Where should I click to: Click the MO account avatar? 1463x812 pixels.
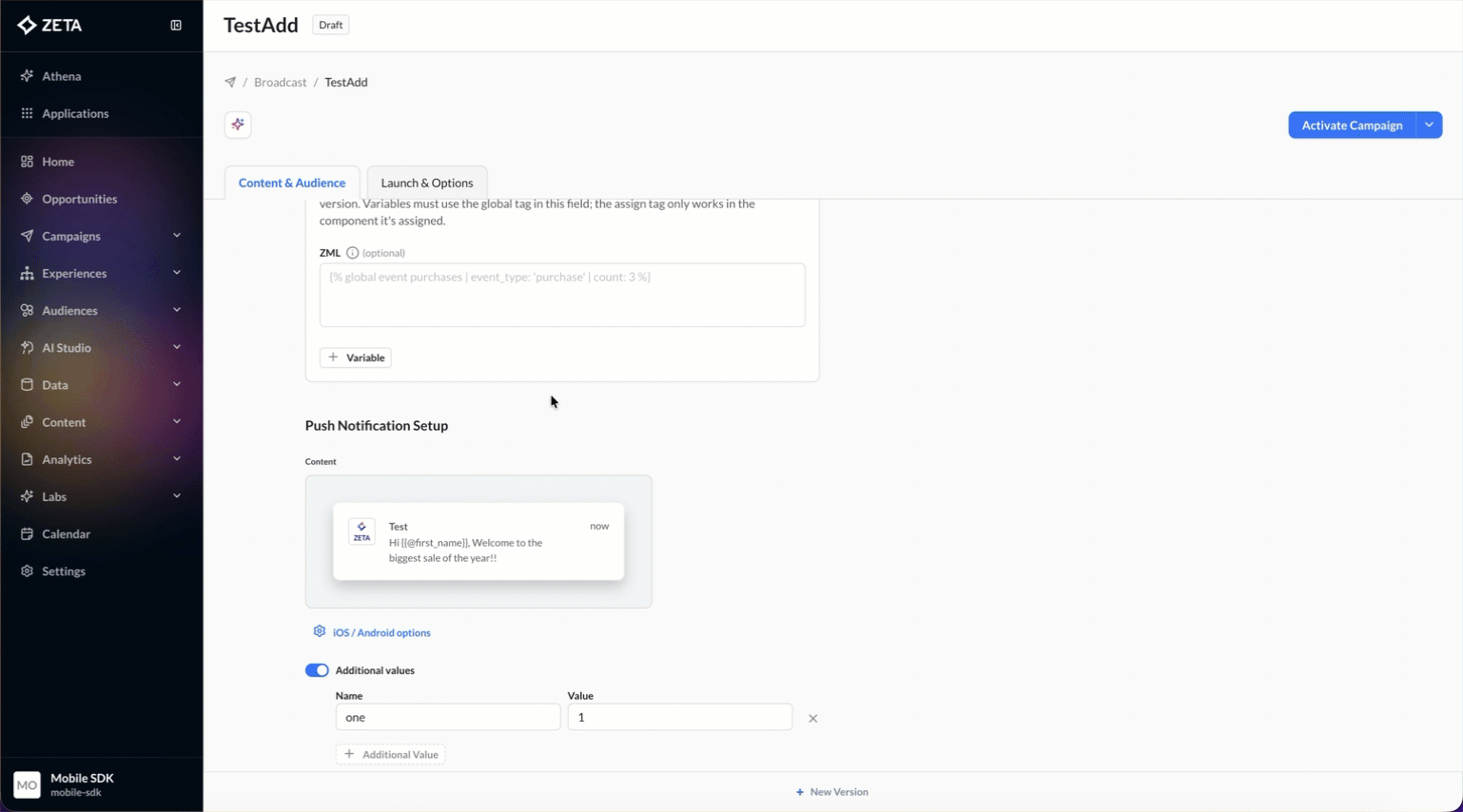27,784
